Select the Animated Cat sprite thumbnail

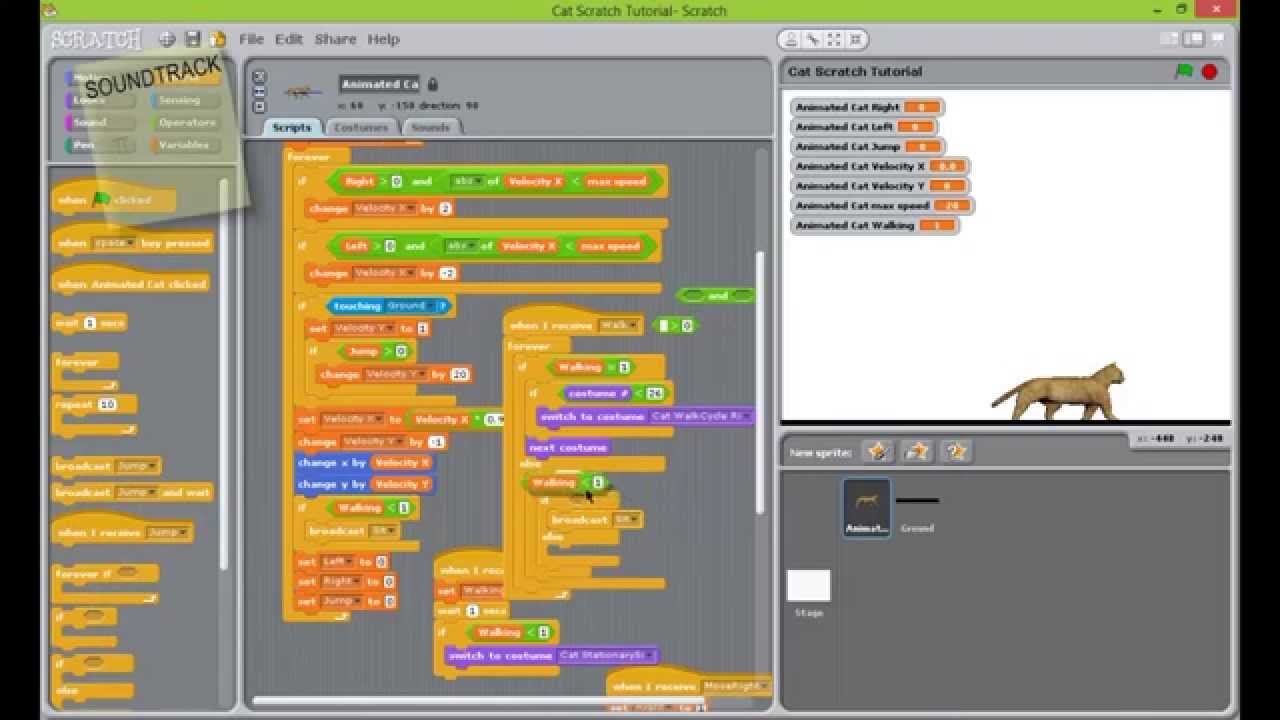[x=866, y=506]
